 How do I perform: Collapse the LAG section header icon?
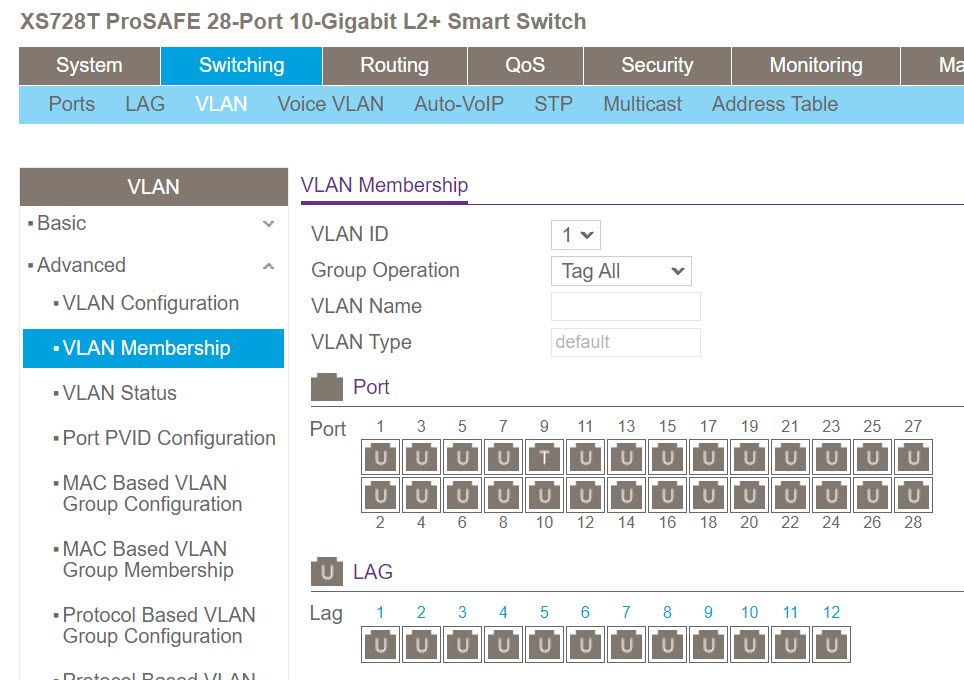(326, 571)
